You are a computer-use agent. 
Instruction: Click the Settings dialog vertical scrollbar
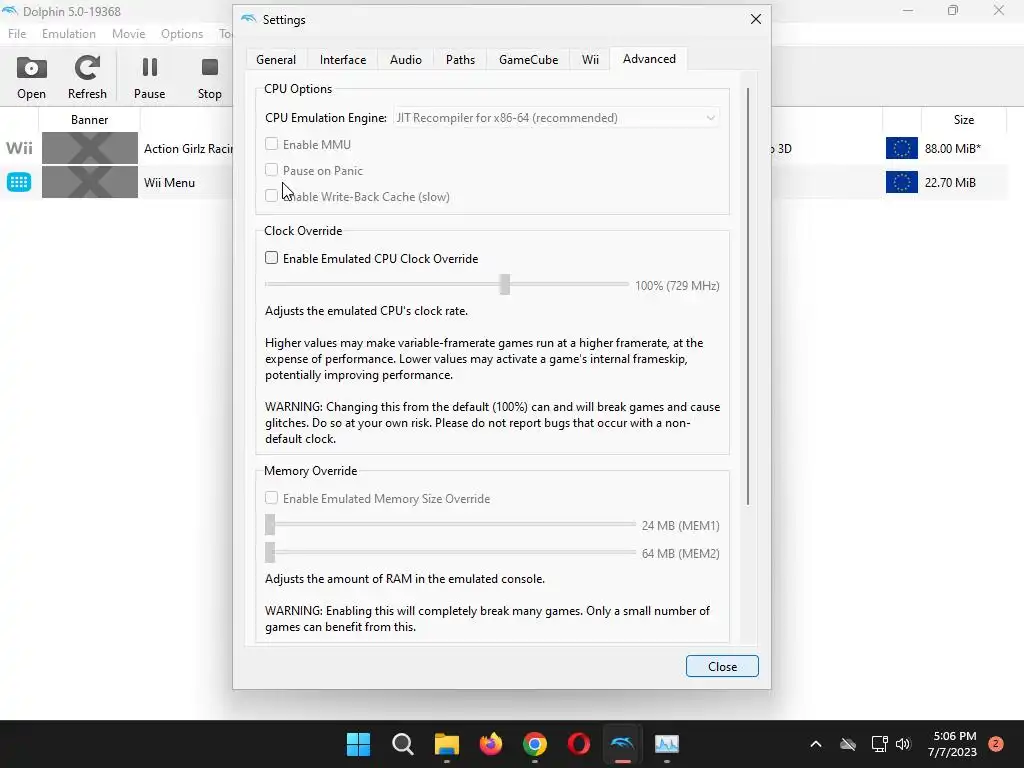[748, 296]
